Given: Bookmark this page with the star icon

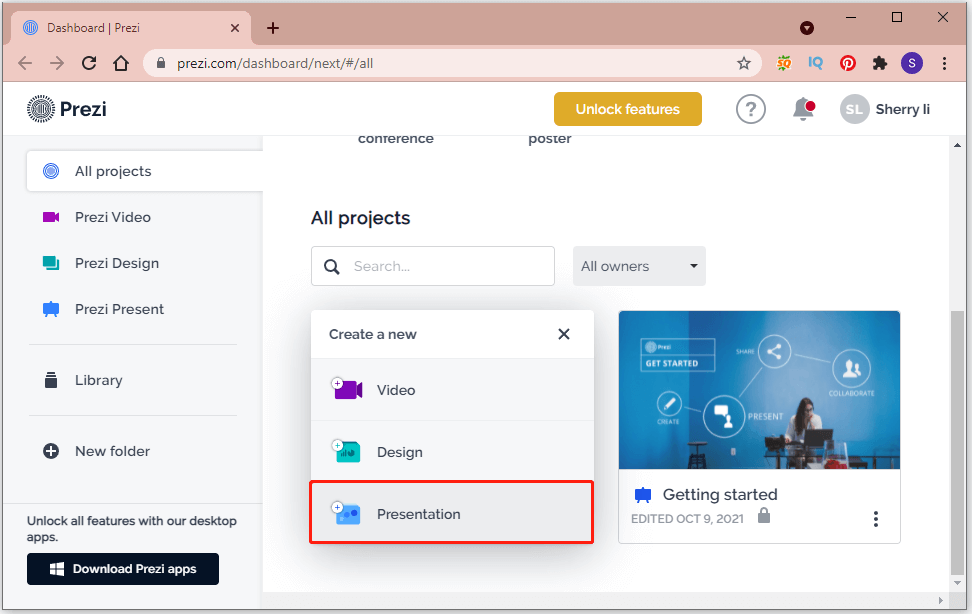Looking at the screenshot, I should click(x=744, y=63).
